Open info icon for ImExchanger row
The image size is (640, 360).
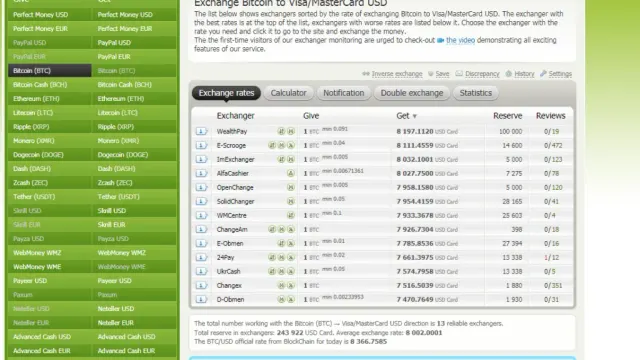click(201, 159)
